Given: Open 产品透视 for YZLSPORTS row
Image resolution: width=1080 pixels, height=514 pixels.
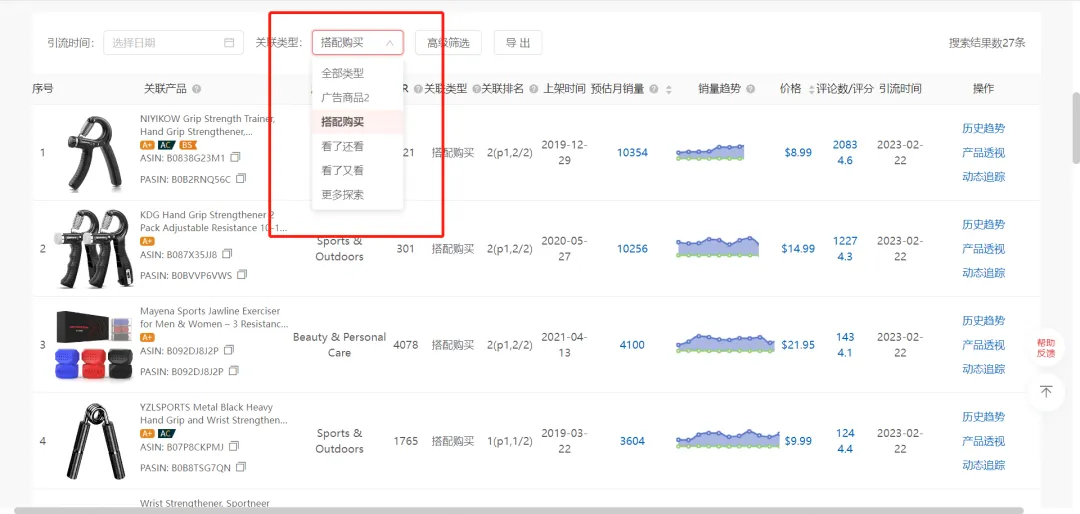Looking at the screenshot, I should click(984, 441).
